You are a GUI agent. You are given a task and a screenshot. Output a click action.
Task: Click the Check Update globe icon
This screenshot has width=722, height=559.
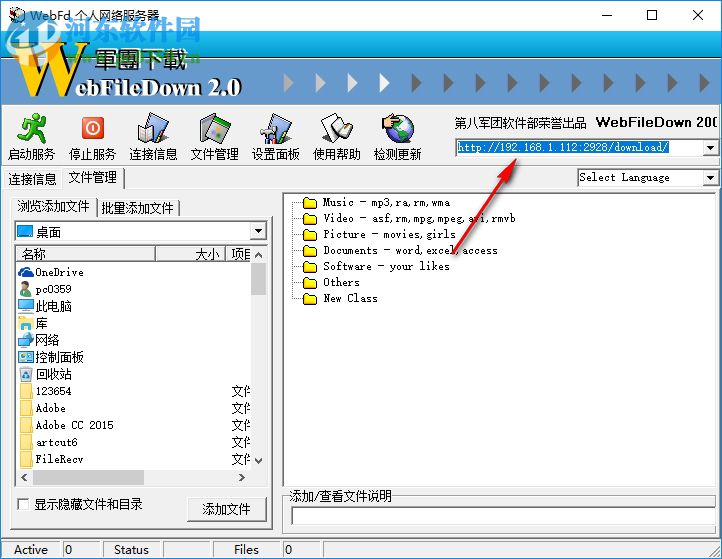click(x=397, y=128)
